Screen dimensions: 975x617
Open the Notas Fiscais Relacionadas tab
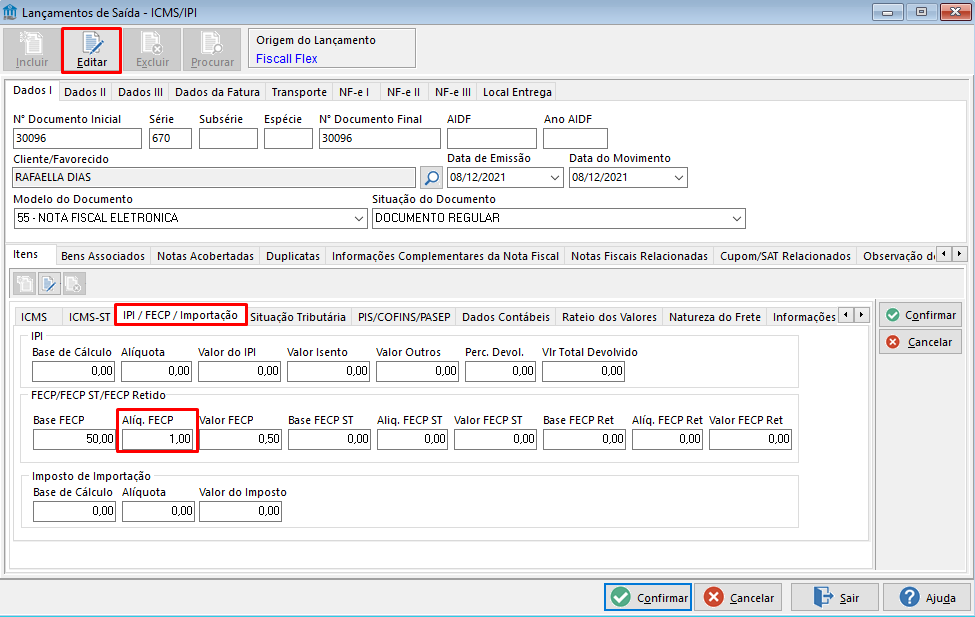pyautogui.click(x=639, y=256)
